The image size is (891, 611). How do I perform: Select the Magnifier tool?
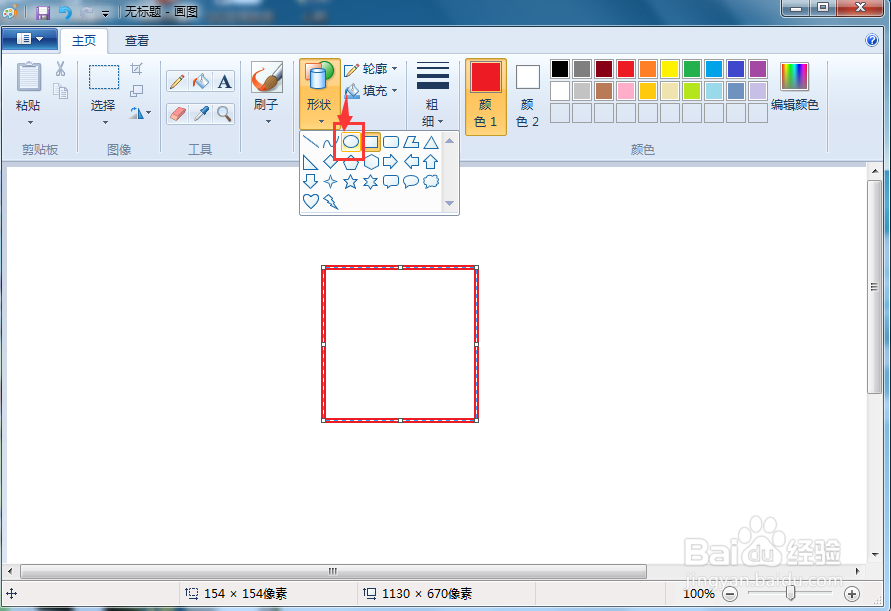pyautogui.click(x=224, y=114)
